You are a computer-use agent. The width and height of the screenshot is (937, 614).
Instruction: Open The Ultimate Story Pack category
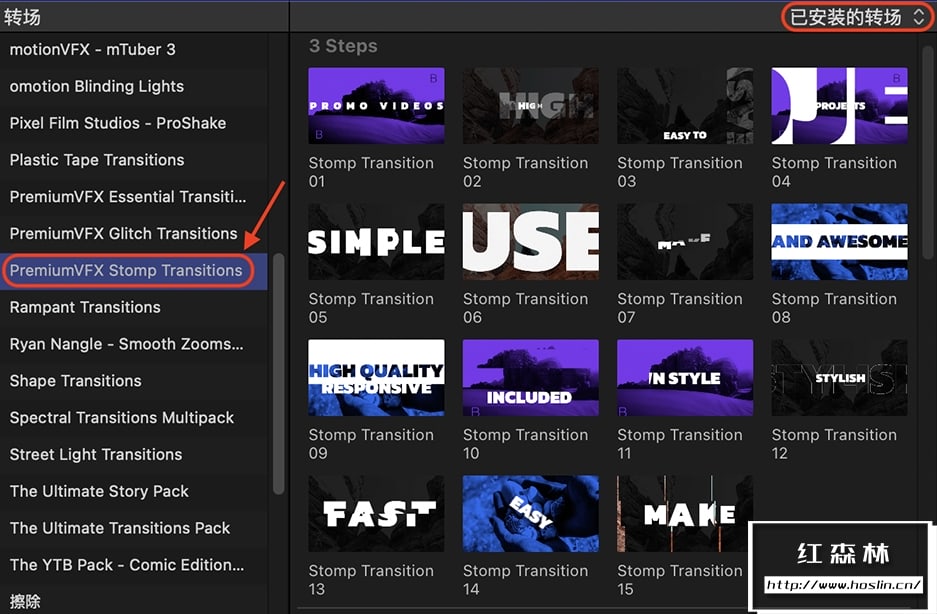(x=134, y=491)
